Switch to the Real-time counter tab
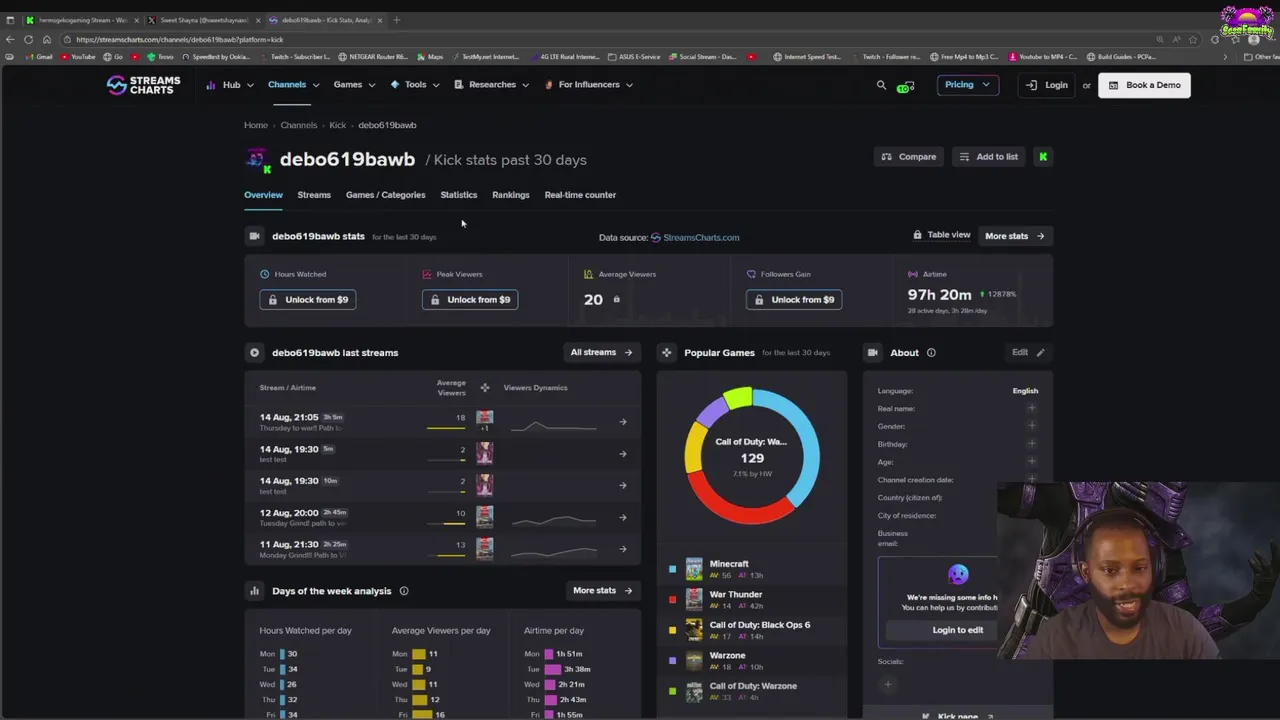 coord(580,195)
